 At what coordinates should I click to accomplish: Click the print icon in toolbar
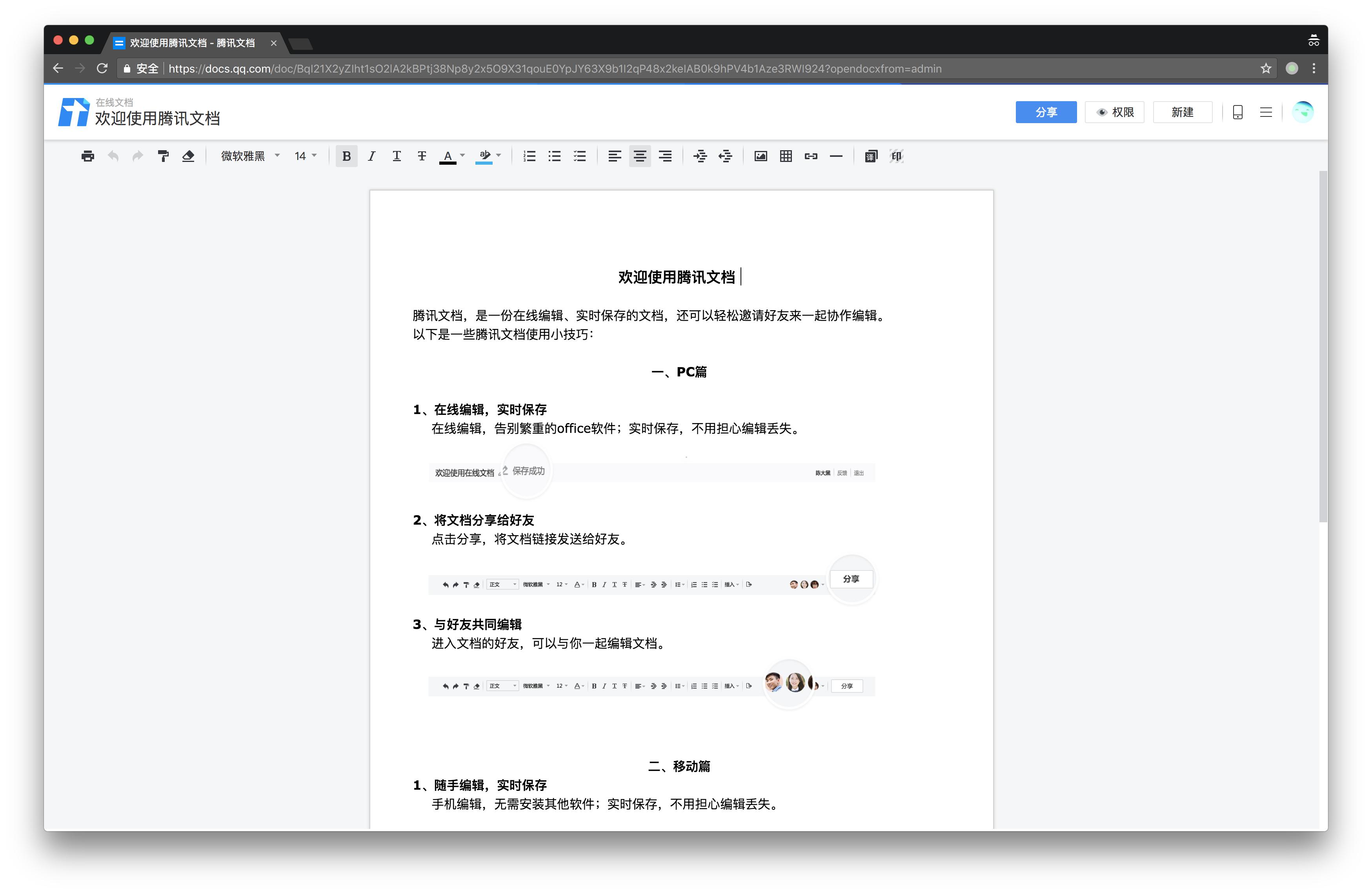point(87,156)
